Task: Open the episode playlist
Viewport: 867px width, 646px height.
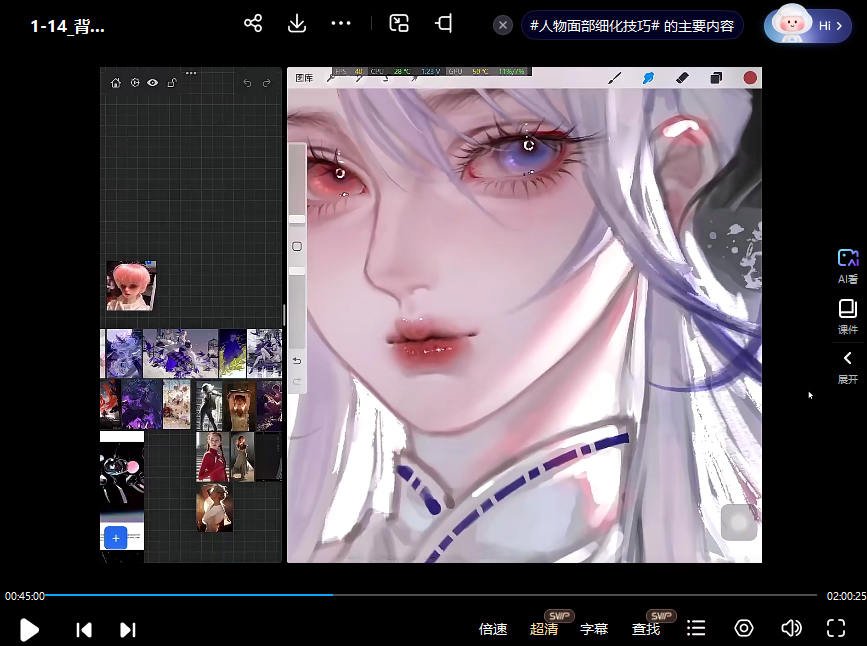Action: click(x=696, y=629)
